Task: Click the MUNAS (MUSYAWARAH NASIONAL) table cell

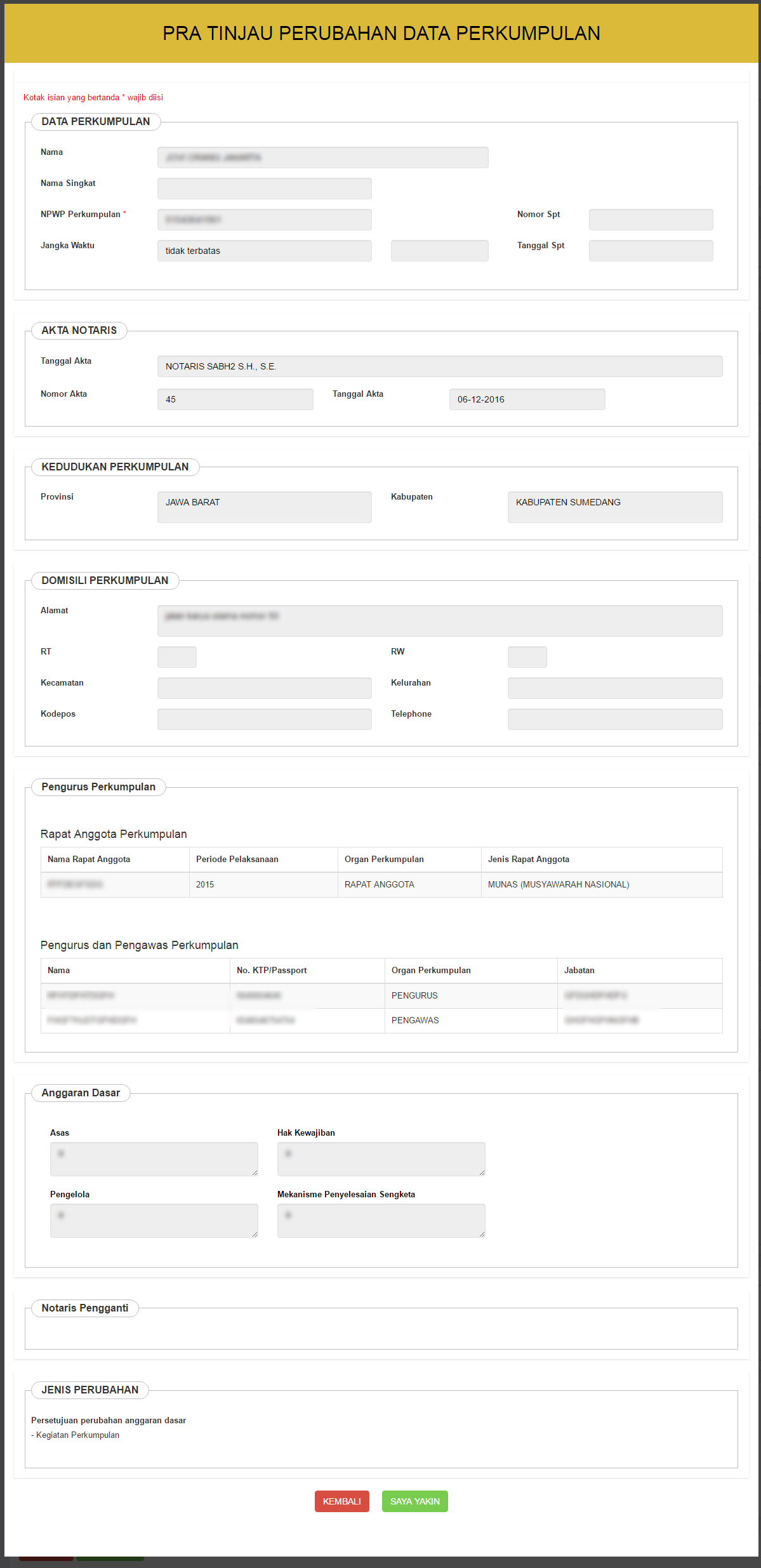Action: coord(559,884)
